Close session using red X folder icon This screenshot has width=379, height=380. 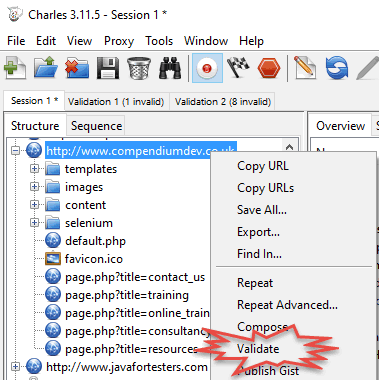pos(77,68)
